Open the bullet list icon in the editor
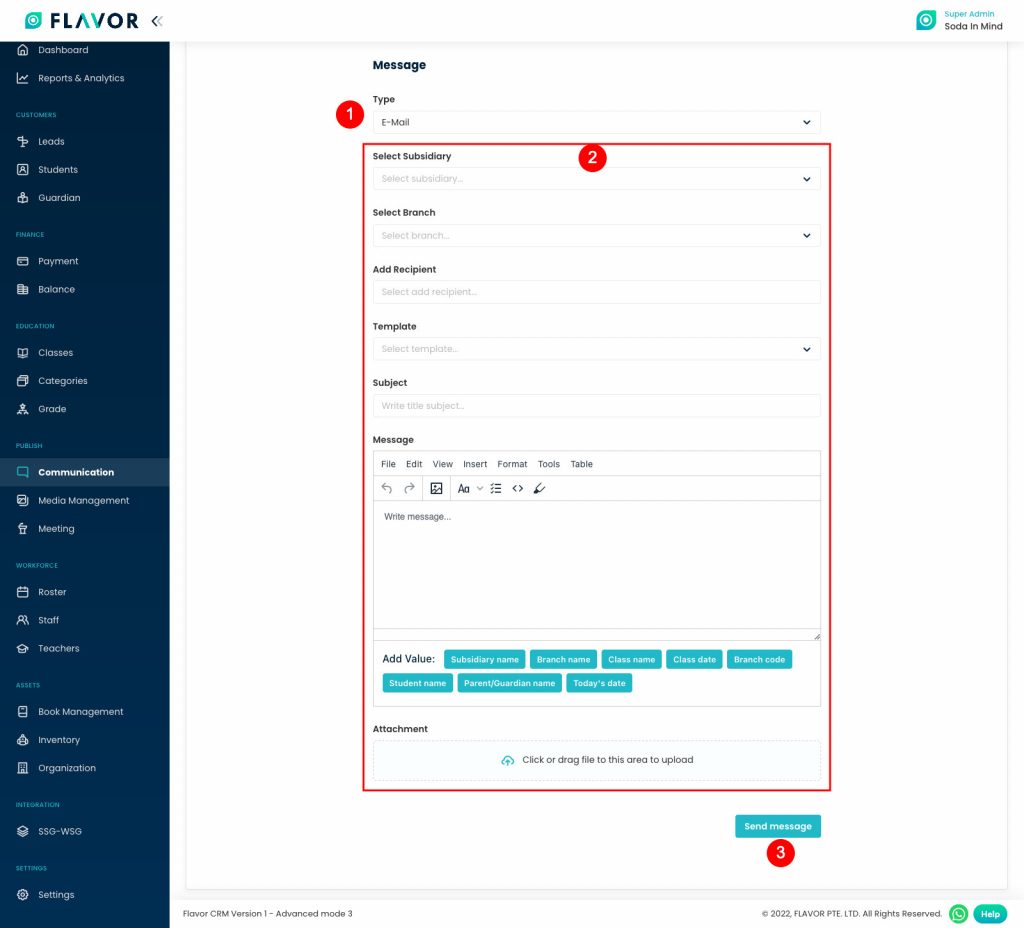Screen dimensions: 1024x928 [x=496, y=488]
